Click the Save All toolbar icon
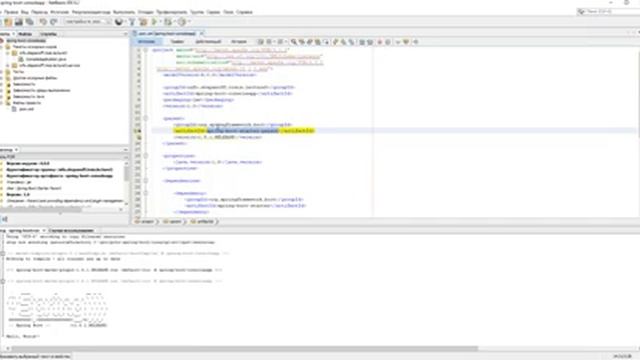The height and width of the screenshot is (360, 640). coord(29,22)
